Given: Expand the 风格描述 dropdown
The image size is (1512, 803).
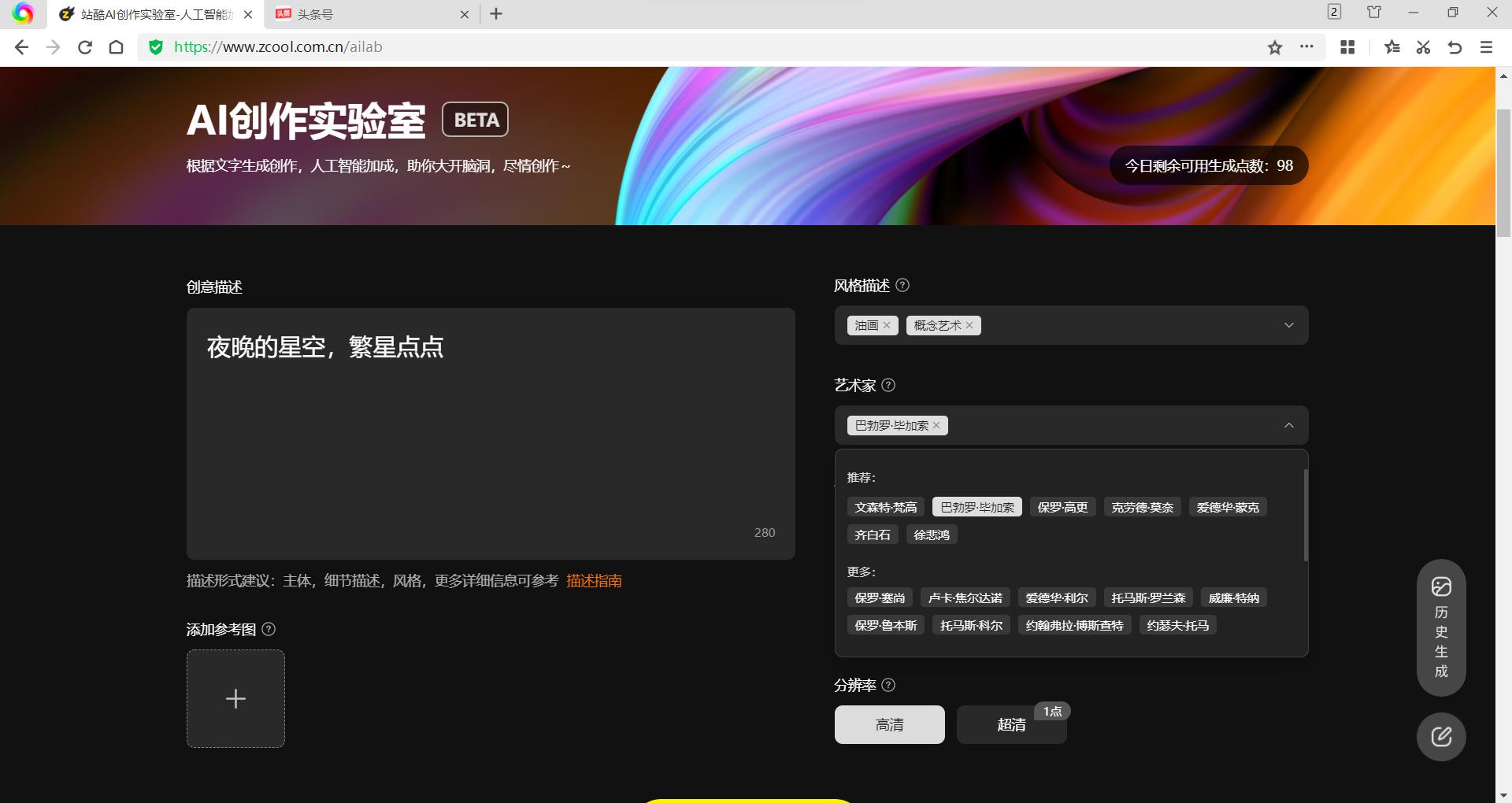Looking at the screenshot, I should tap(1288, 324).
